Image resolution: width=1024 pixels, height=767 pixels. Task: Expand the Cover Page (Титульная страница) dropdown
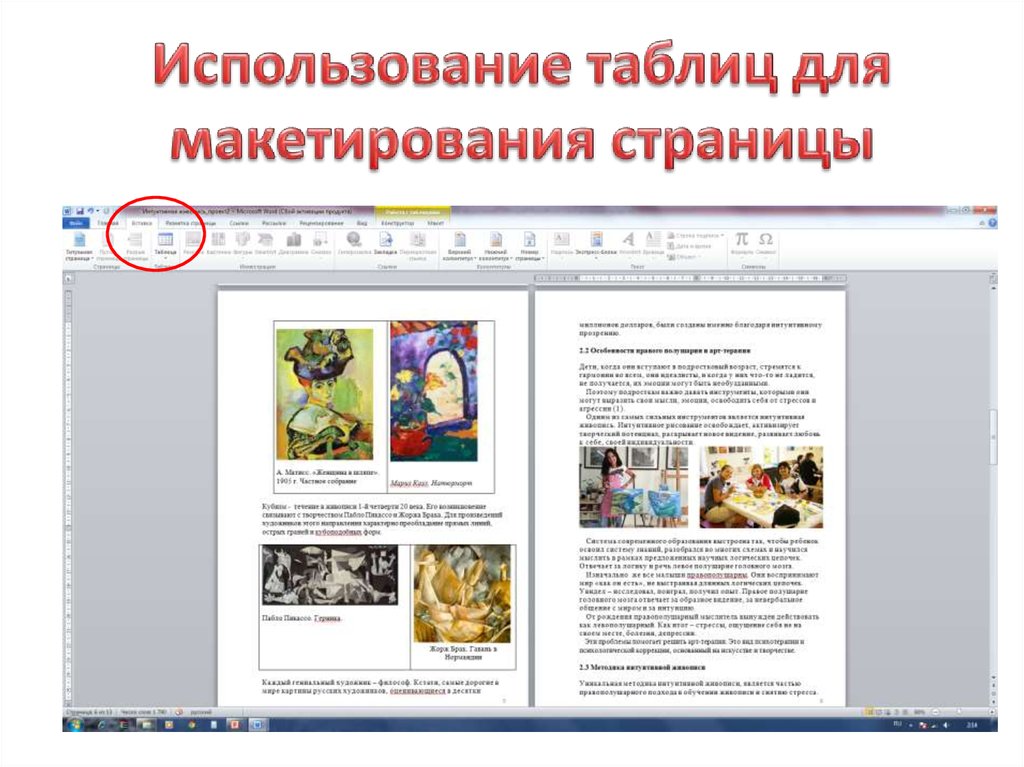pos(79,243)
